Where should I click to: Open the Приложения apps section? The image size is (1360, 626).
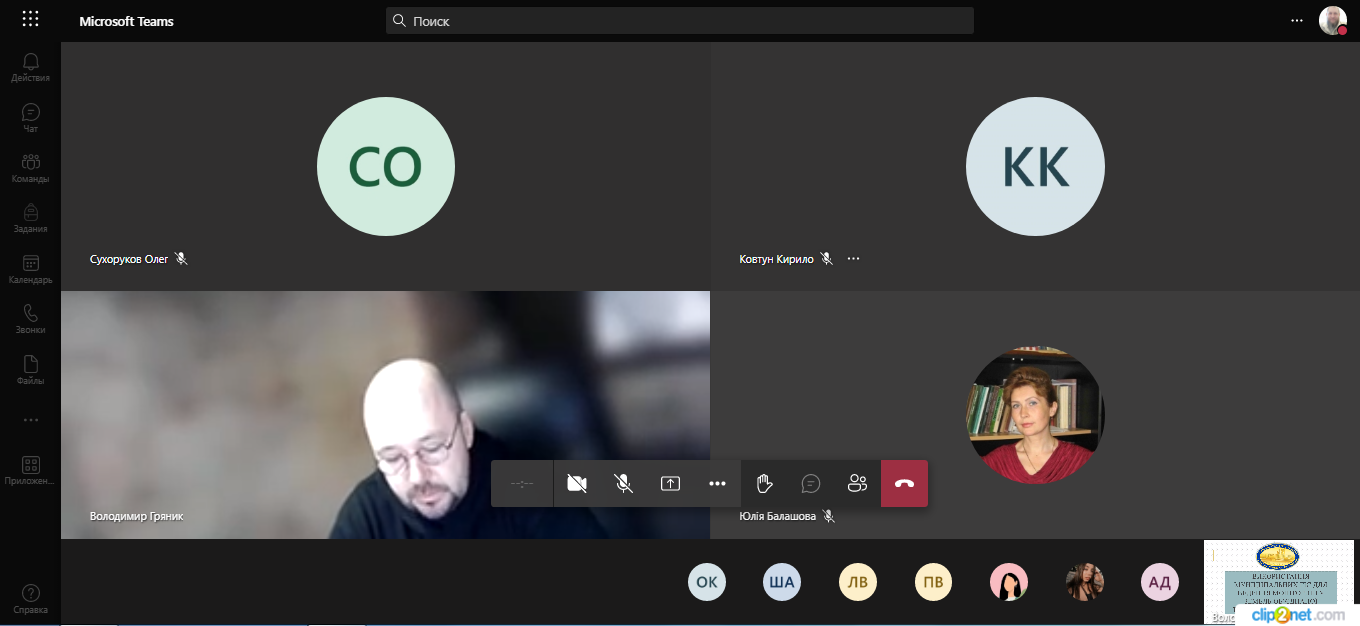click(30, 470)
